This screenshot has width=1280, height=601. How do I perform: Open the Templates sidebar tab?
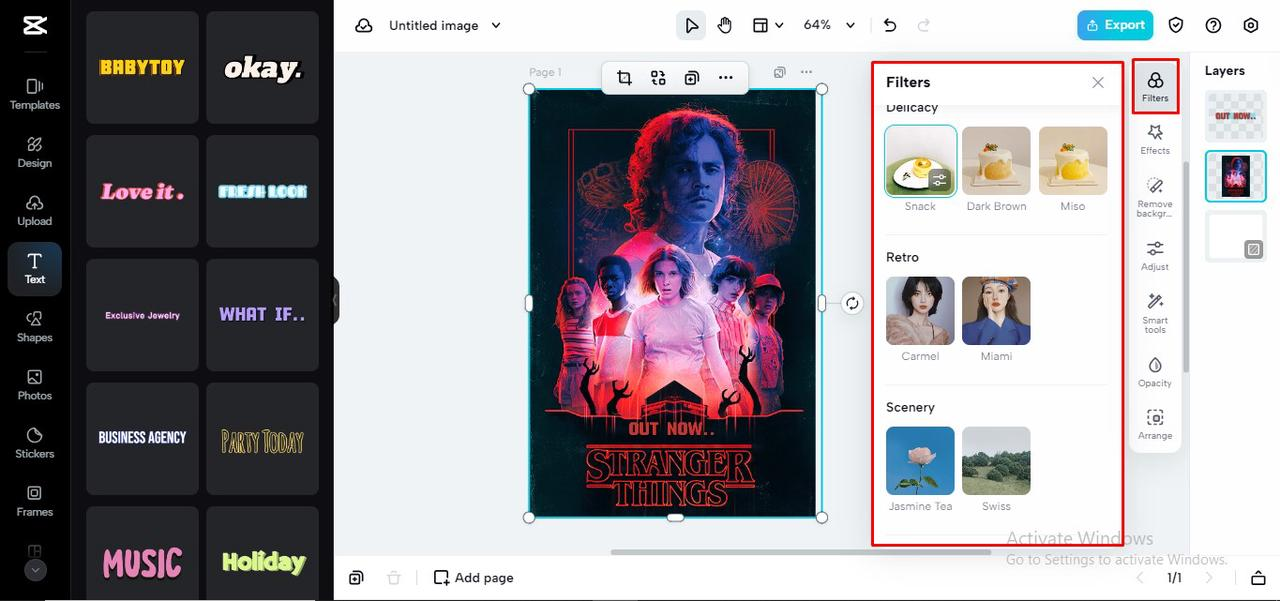pos(35,94)
